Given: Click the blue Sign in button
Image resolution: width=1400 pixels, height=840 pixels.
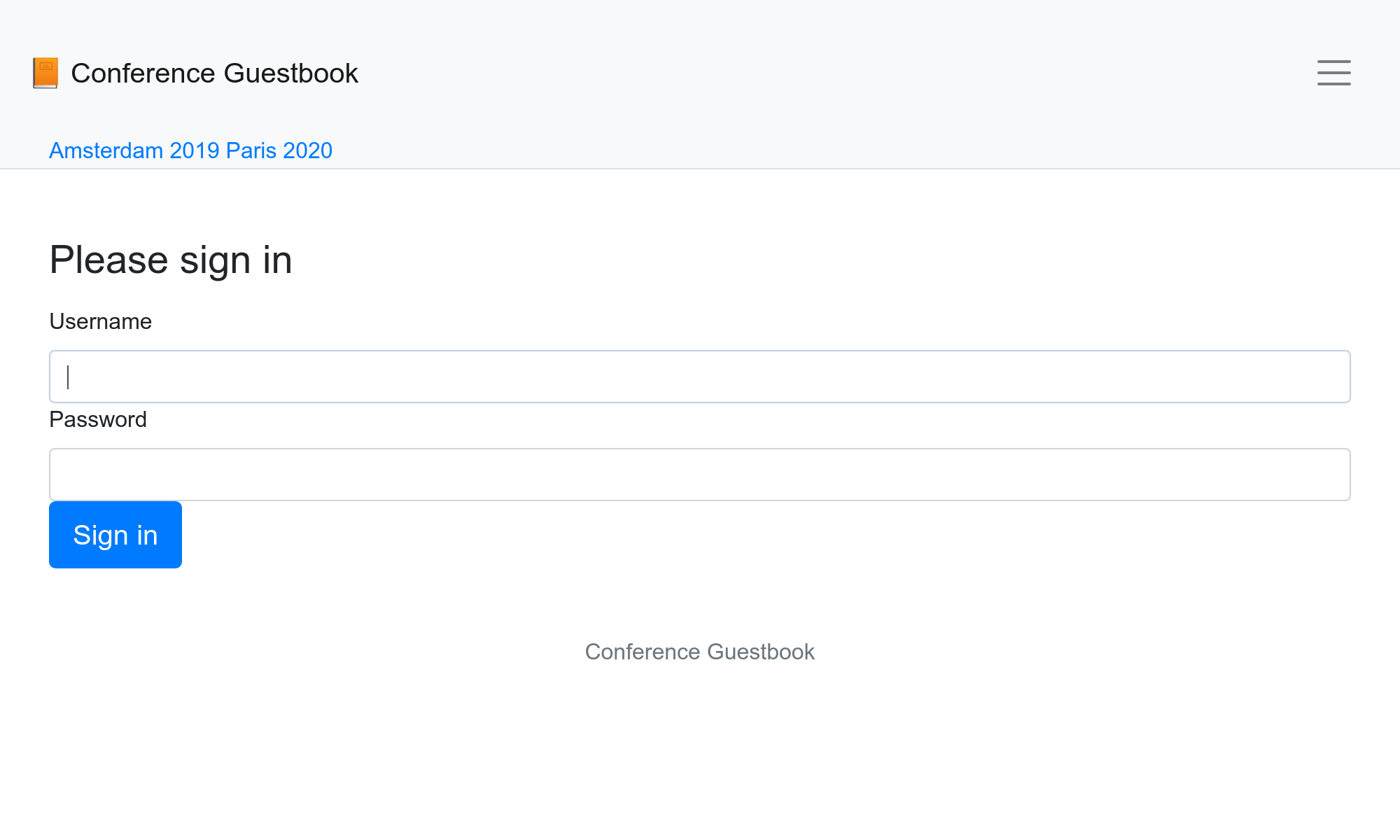Looking at the screenshot, I should [115, 535].
